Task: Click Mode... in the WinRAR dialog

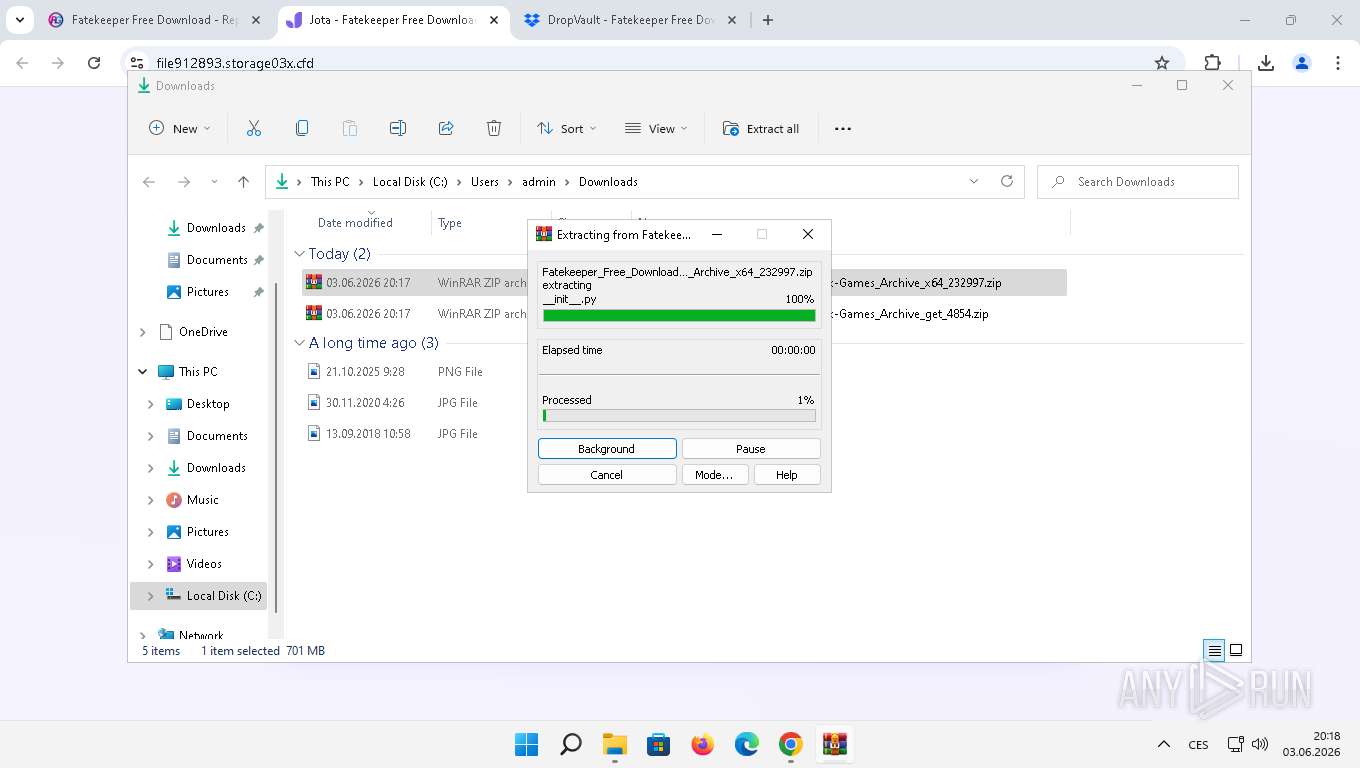Action: point(714,475)
